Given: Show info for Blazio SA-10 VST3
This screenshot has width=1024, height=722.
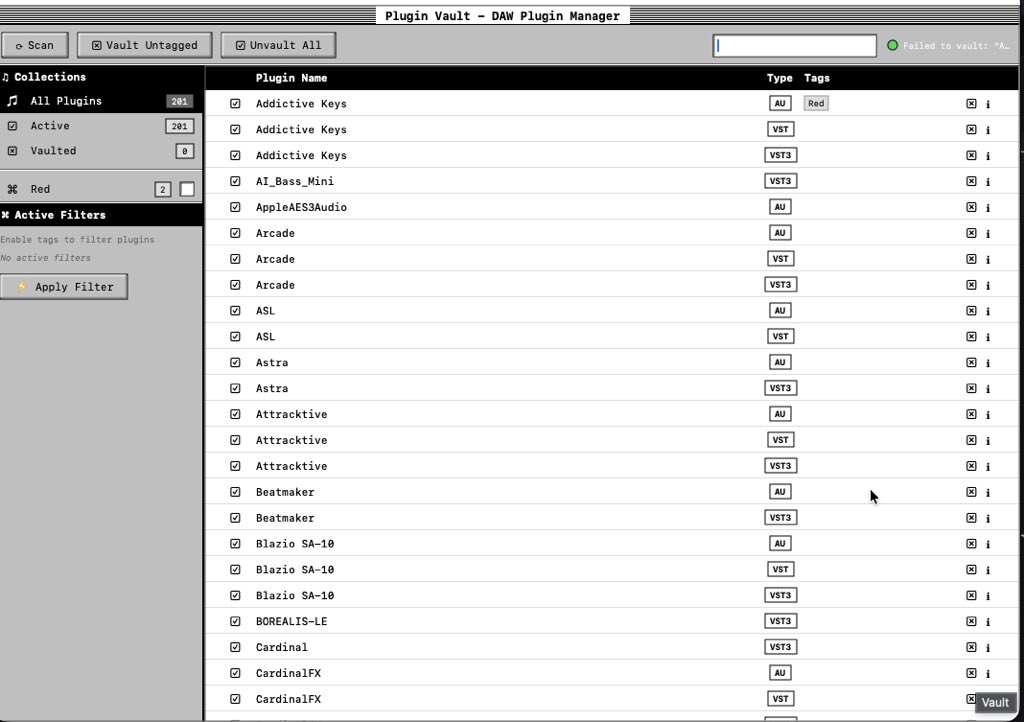Looking at the screenshot, I should [x=988, y=595].
